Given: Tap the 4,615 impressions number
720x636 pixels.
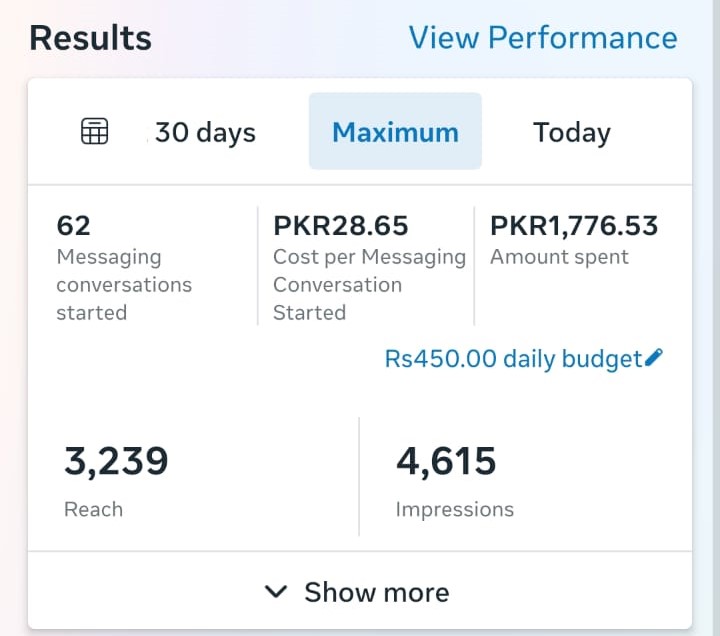Looking at the screenshot, I should pyautogui.click(x=446, y=461).
